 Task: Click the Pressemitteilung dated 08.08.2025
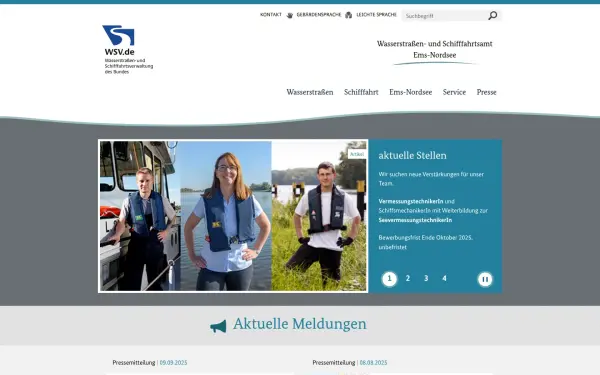point(350,362)
